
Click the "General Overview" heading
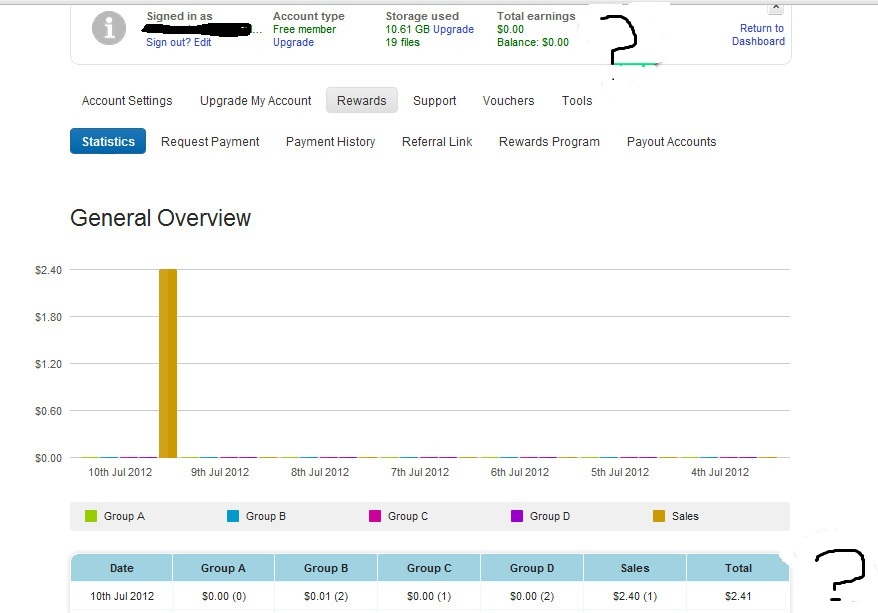point(160,218)
